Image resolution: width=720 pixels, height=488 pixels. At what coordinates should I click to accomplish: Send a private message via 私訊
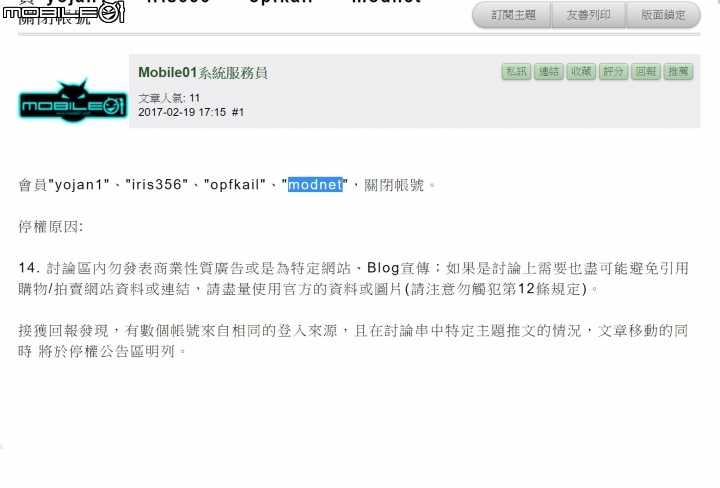[516, 72]
